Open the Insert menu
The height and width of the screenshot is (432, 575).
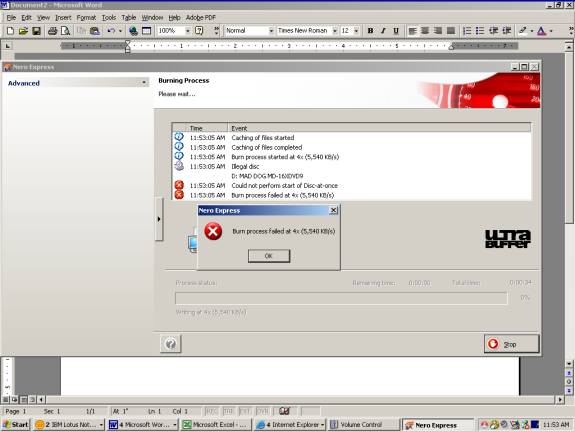(x=63, y=17)
